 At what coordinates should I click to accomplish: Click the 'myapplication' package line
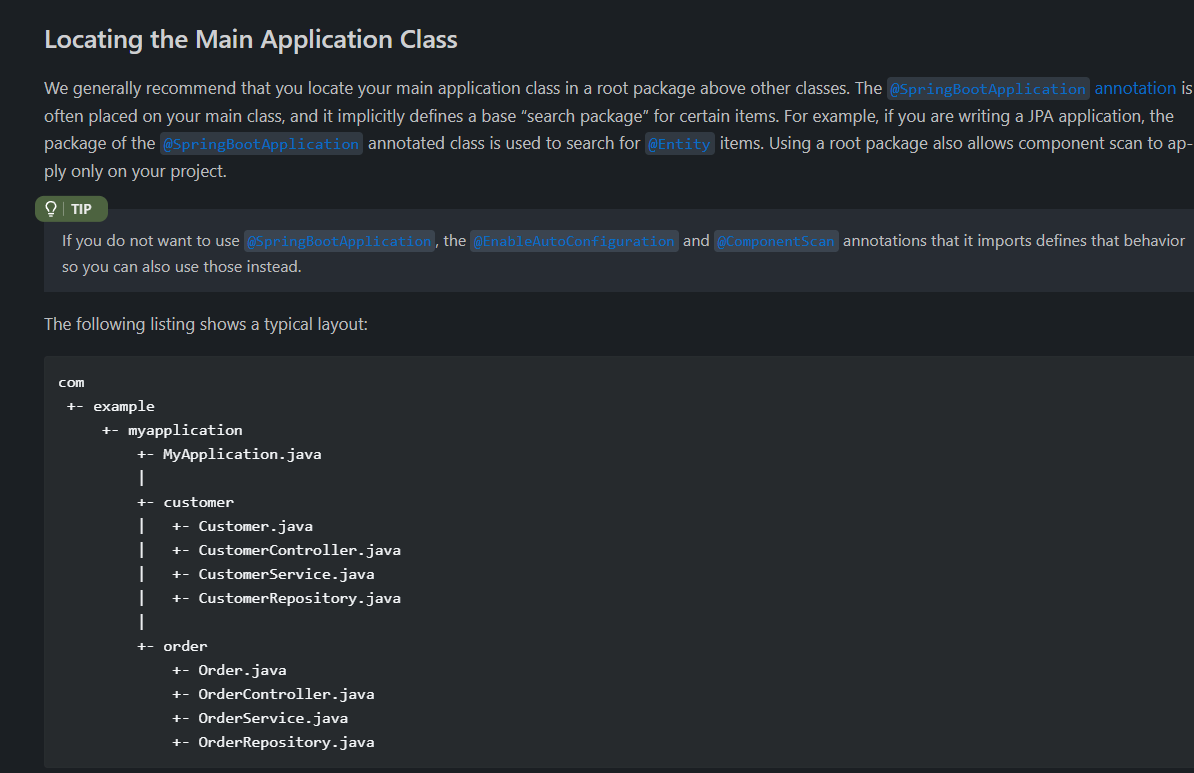[x=185, y=430]
